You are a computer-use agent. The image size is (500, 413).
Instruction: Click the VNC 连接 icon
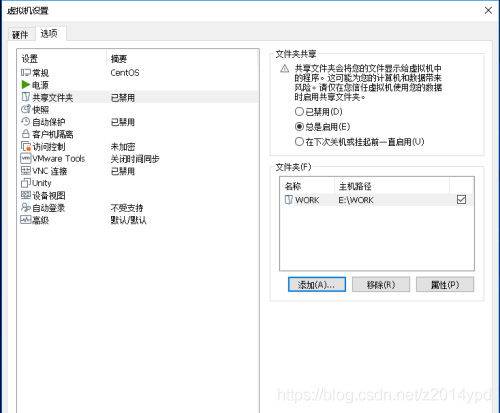(26, 171)
